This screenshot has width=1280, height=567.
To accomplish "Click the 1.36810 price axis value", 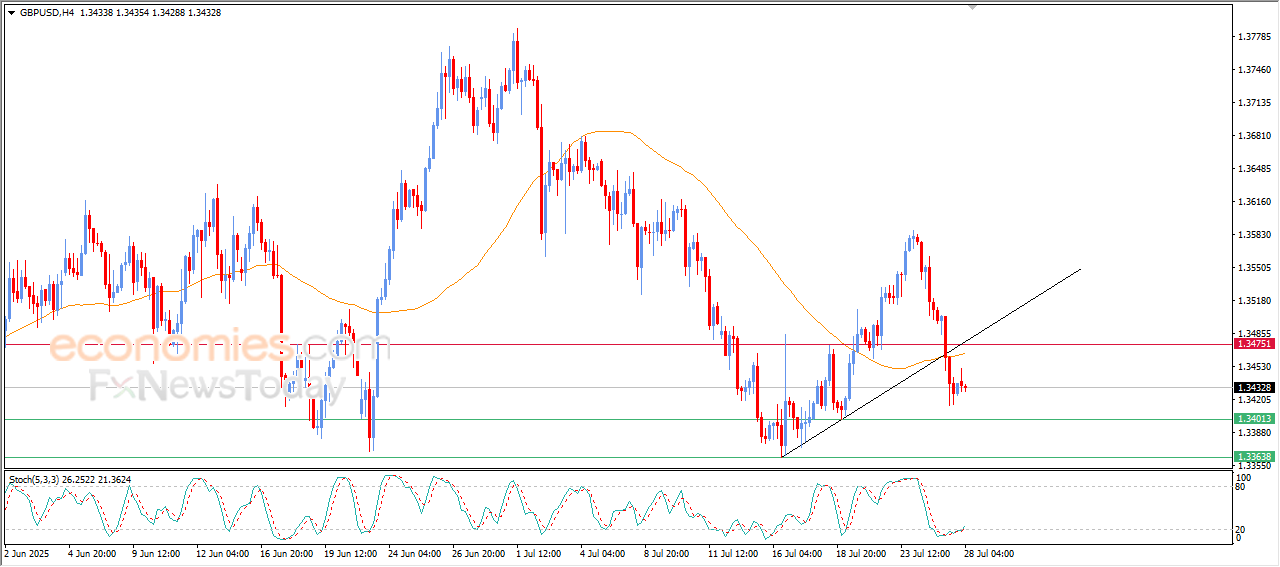I will [x=1254, y=136].
